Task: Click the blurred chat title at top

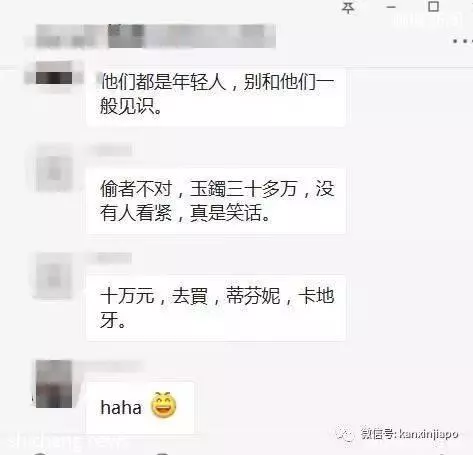Action: 155,36
